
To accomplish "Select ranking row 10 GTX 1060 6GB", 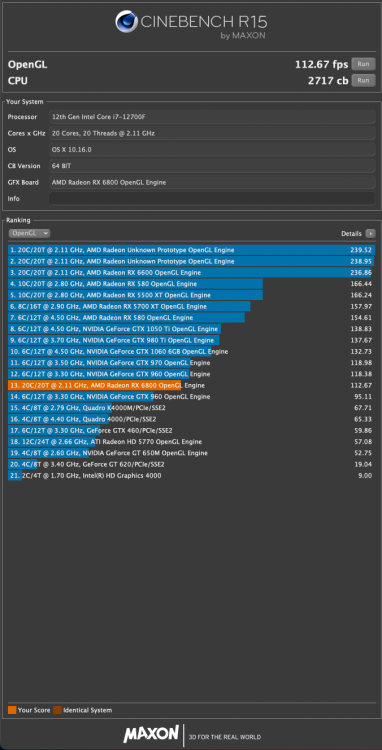I will (x=192, y=352).
